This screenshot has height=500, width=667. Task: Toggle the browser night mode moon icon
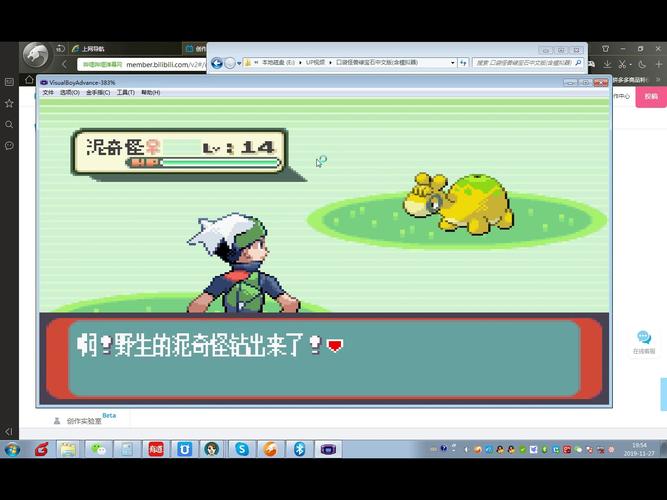(642, 64)
